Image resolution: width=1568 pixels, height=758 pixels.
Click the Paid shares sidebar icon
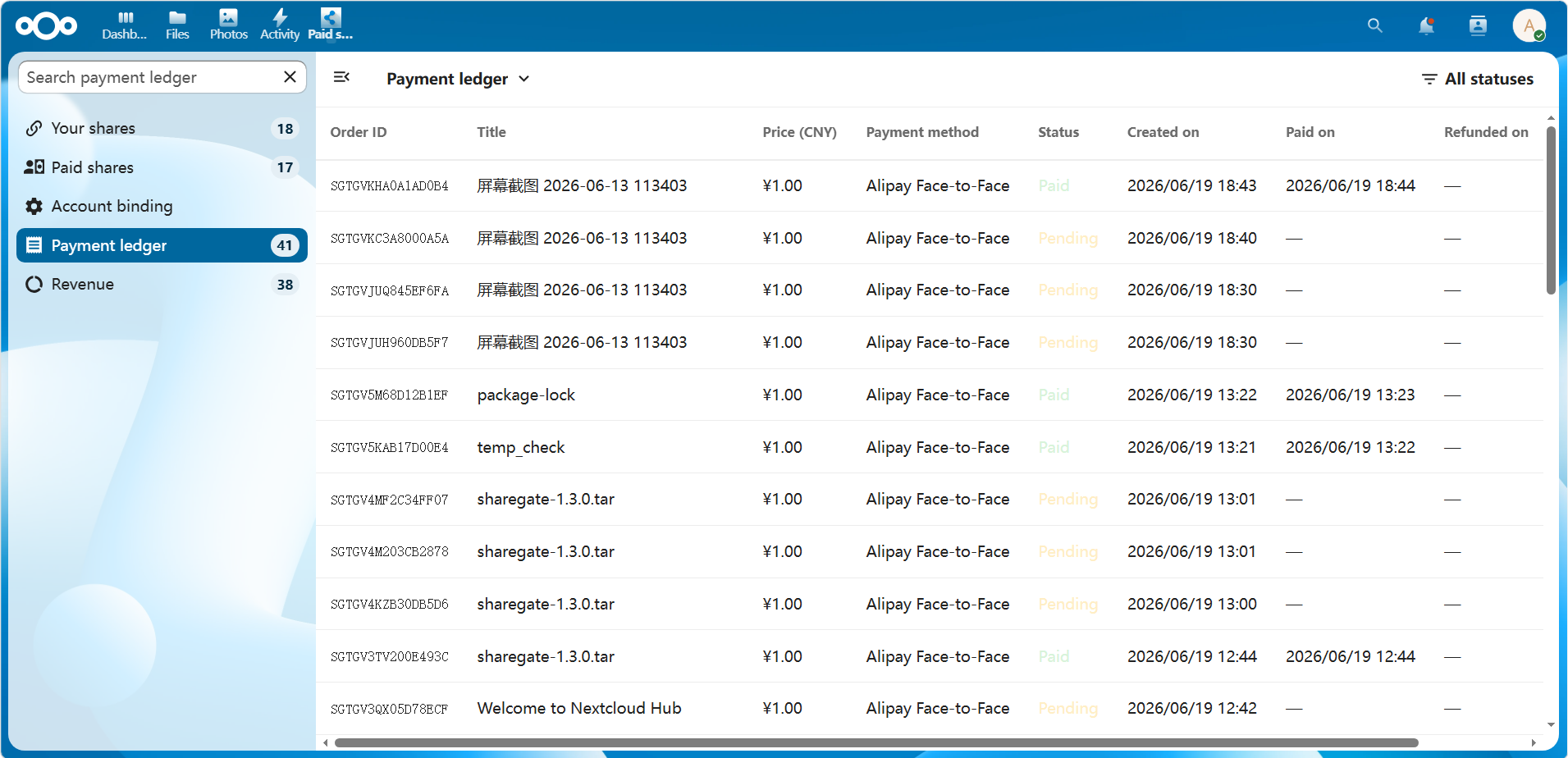click(34, 167)
